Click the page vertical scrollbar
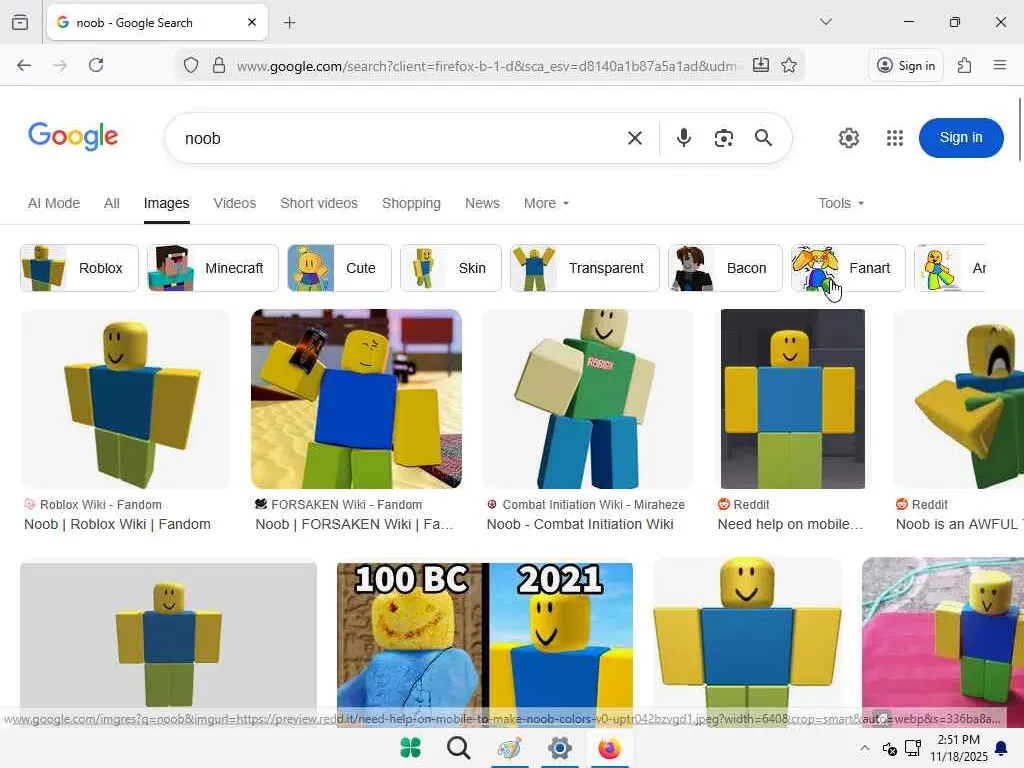 (x=1019, y=129)
